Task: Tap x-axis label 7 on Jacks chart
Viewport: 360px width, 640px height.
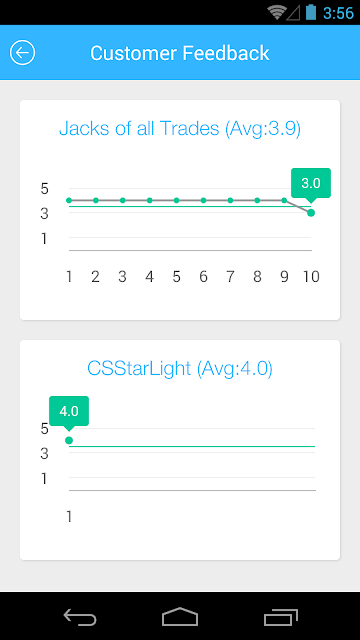Action: click(230, 277)
